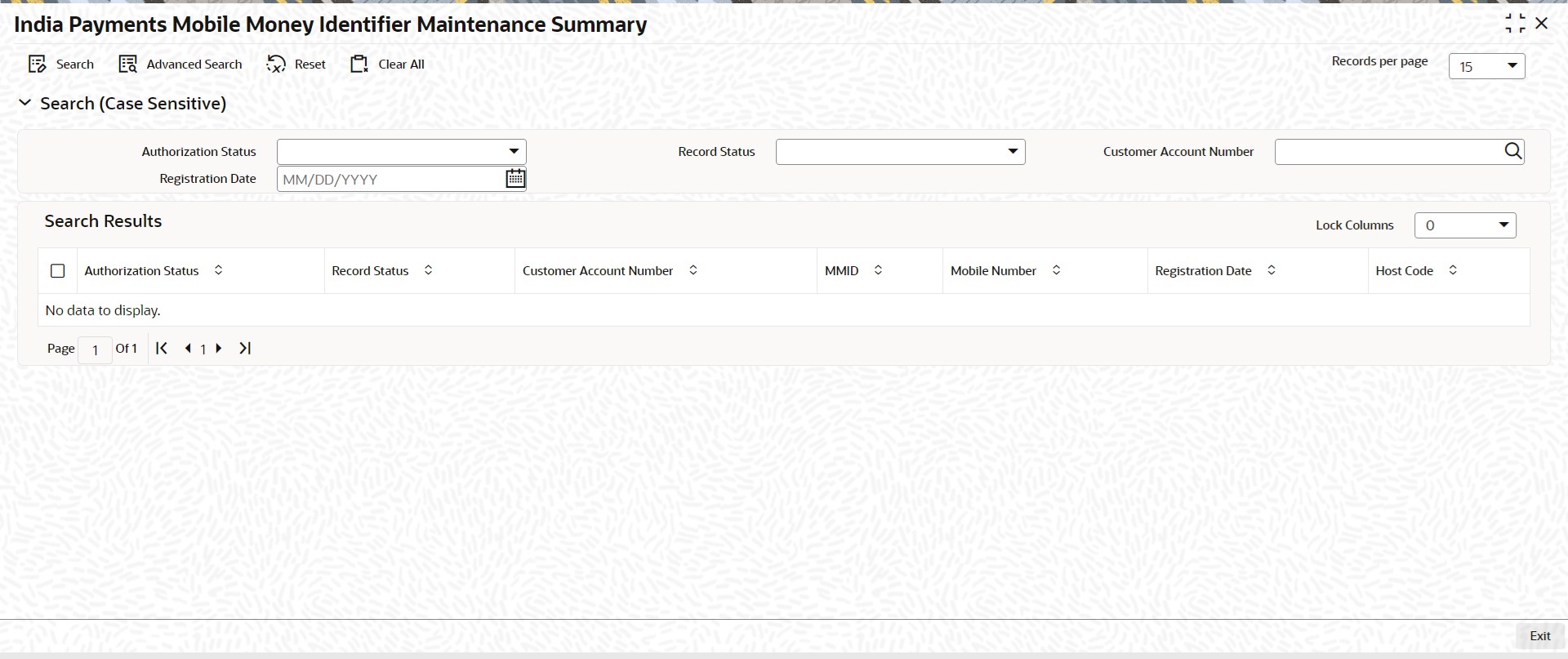
Task: Open the Authorization Status dropdown
Action: pos(514,152)
